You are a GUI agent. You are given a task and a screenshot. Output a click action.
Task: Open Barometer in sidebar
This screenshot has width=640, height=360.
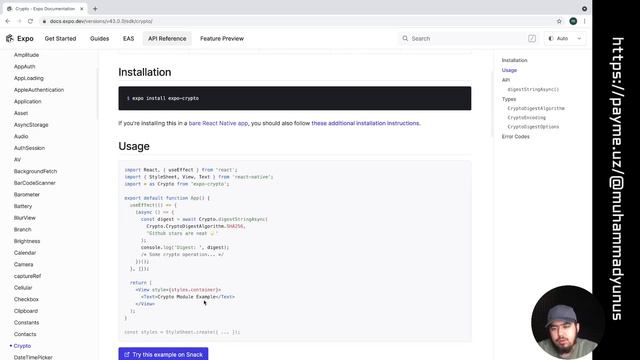27,194
